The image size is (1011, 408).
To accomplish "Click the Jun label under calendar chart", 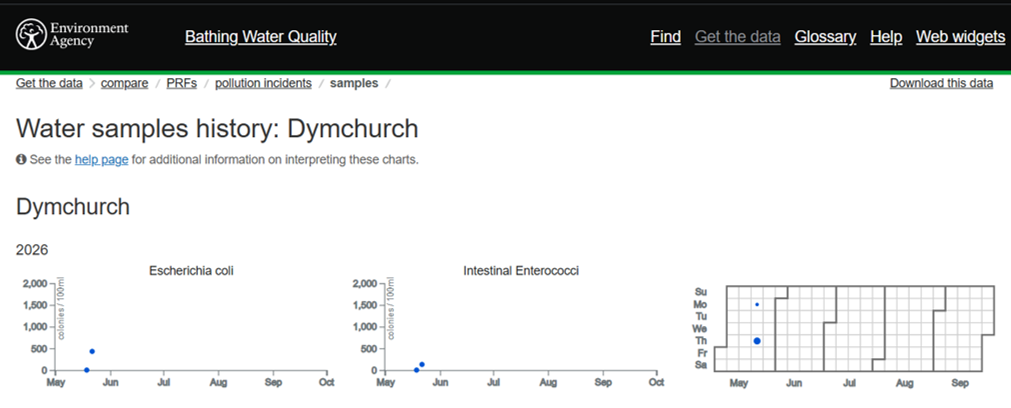I will [794, 384].
